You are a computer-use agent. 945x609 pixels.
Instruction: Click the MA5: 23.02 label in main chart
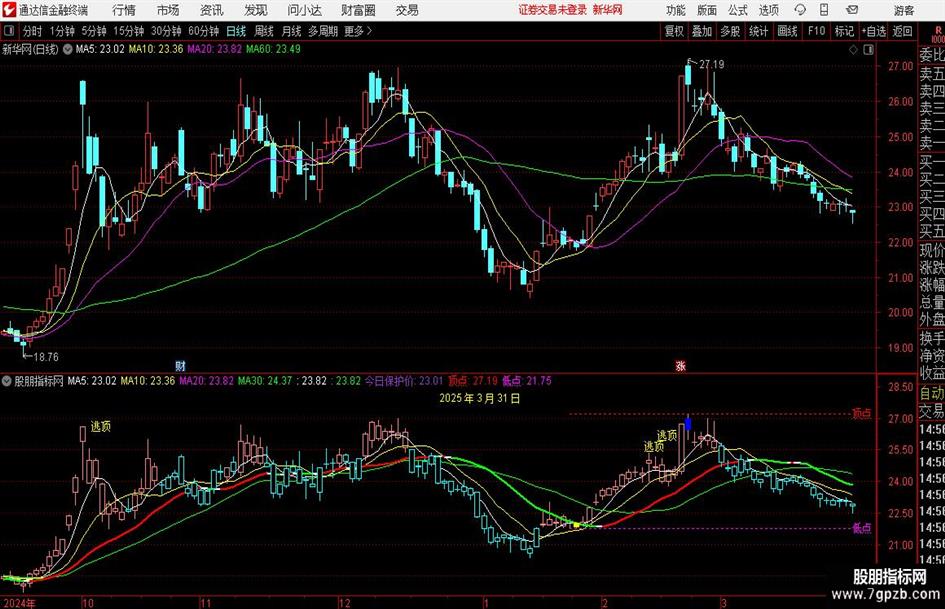click(100, 49)
